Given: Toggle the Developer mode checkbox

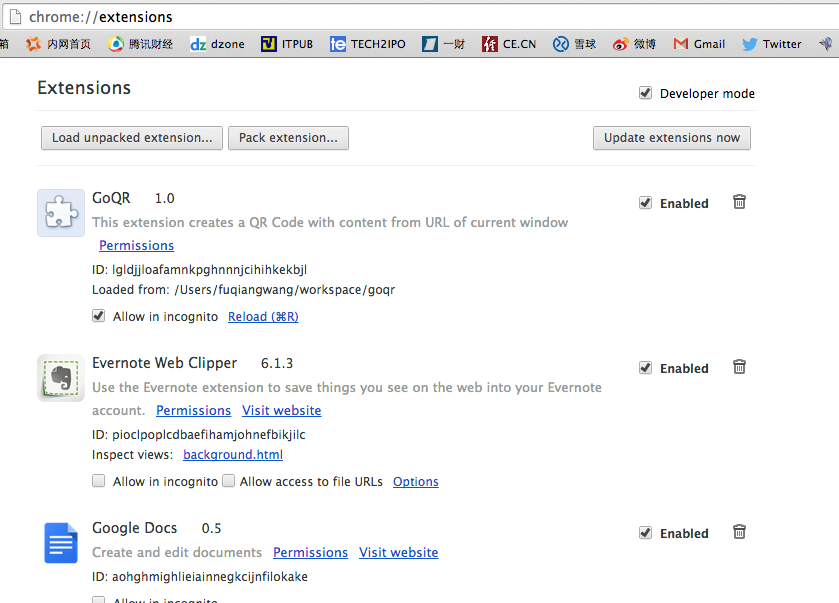Looking at the screenshot, I should tap(645, 93).
